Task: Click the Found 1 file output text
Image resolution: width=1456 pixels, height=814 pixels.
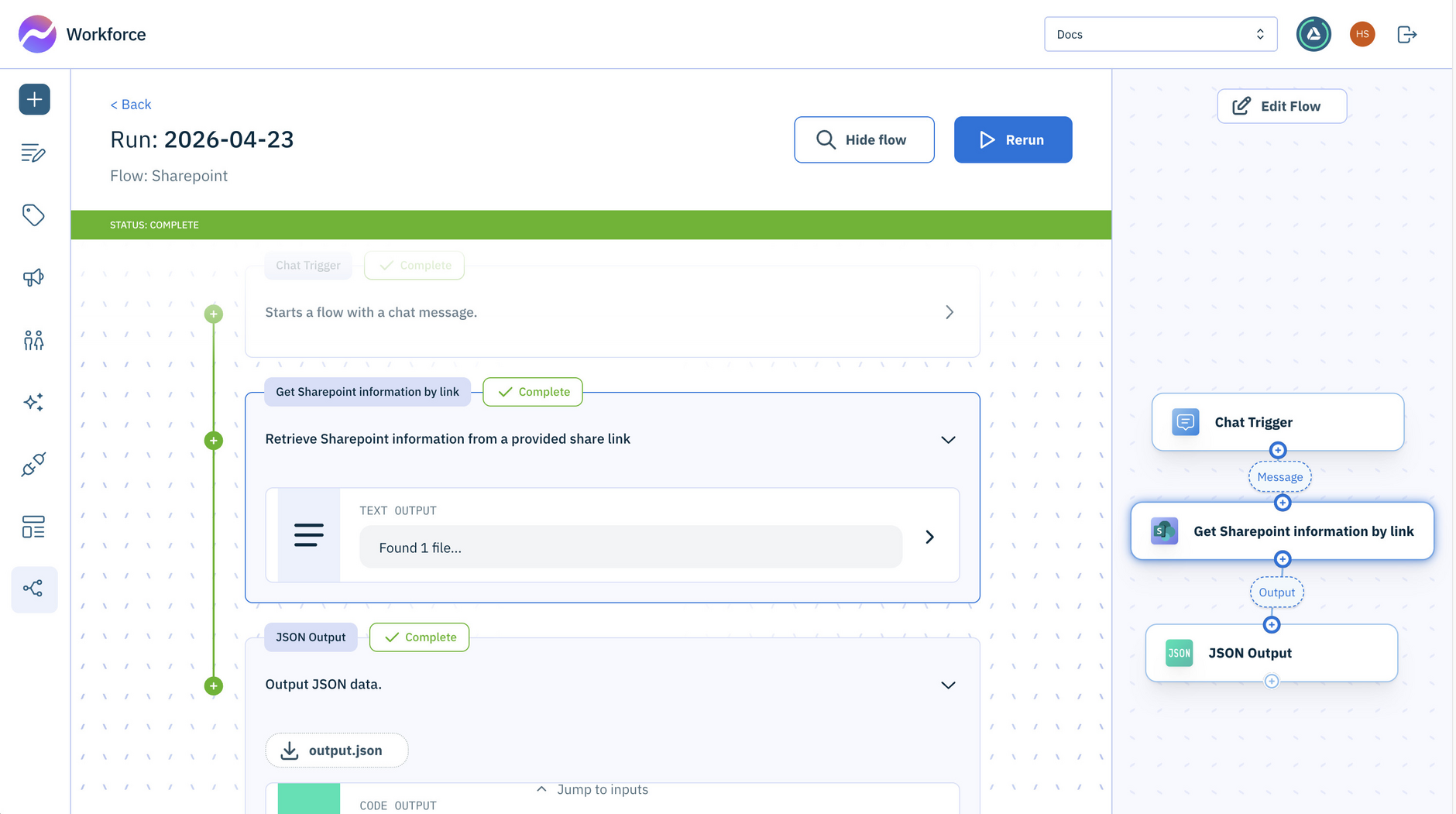Action: pos(420,548)
